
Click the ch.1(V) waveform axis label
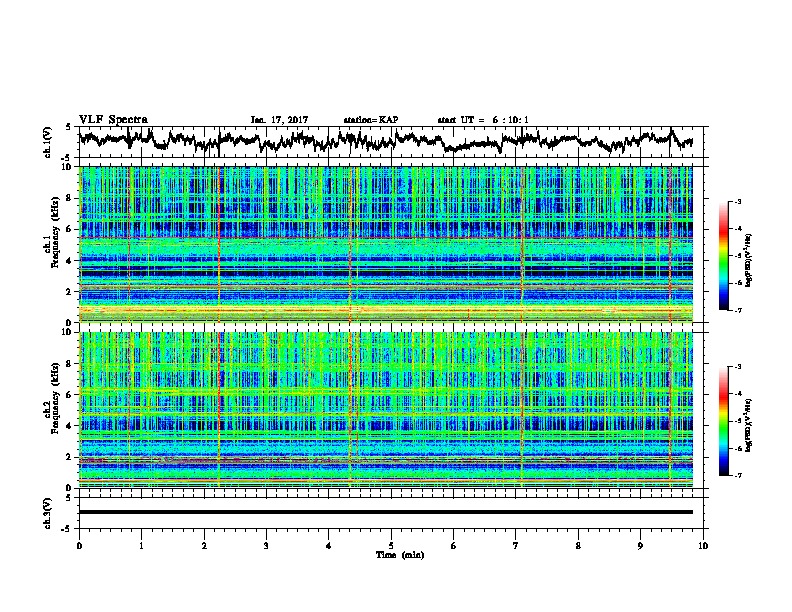[48, 142]
